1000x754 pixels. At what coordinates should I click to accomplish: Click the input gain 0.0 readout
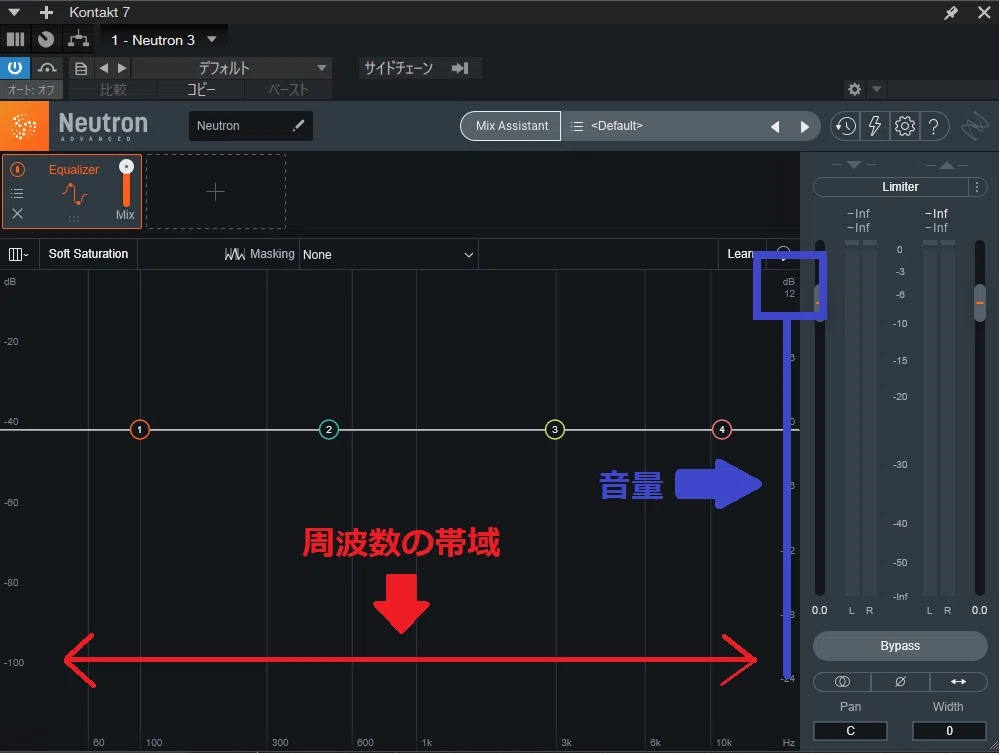coord(820,610)
